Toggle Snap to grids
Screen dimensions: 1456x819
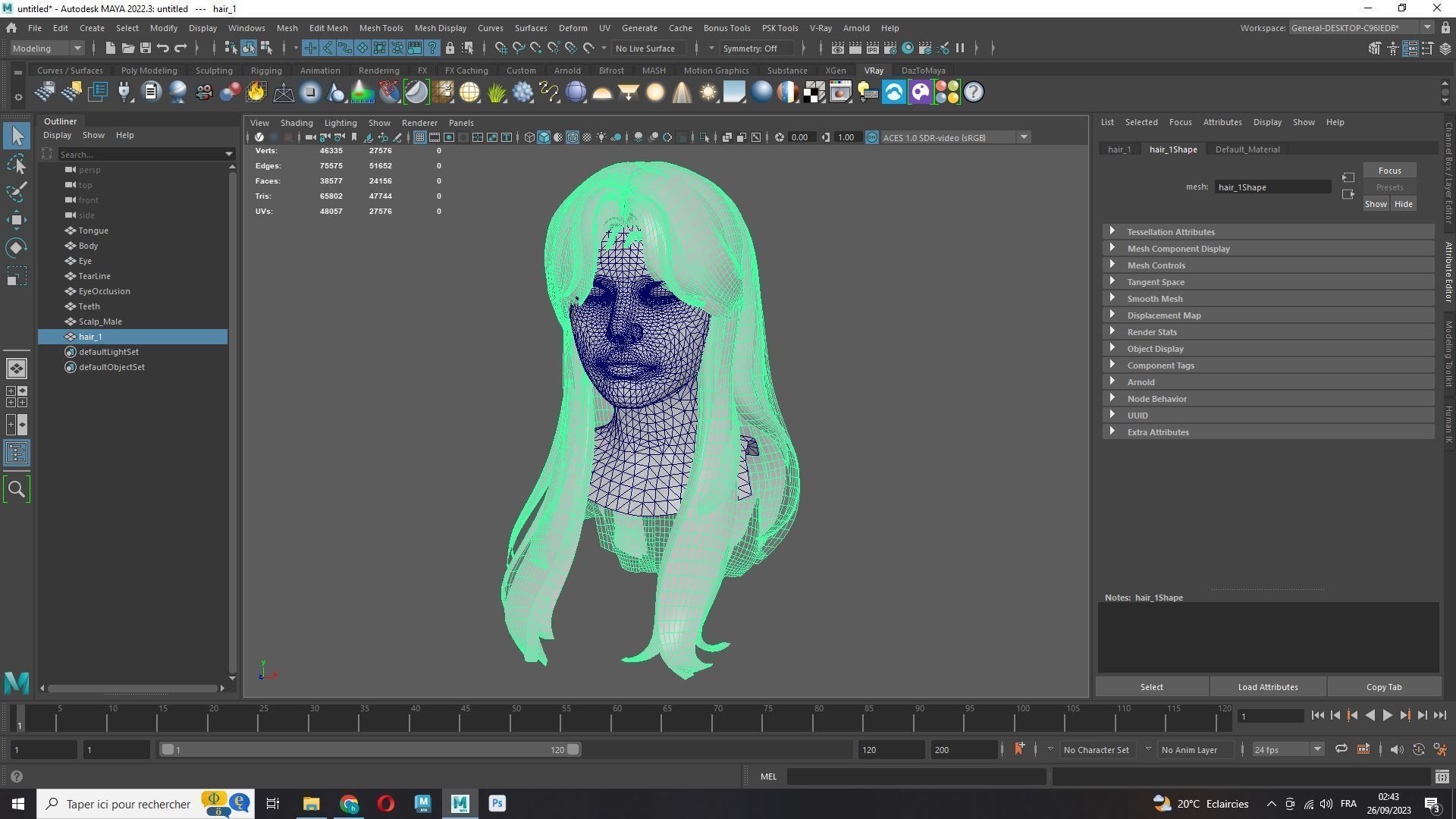pos(500,48)
